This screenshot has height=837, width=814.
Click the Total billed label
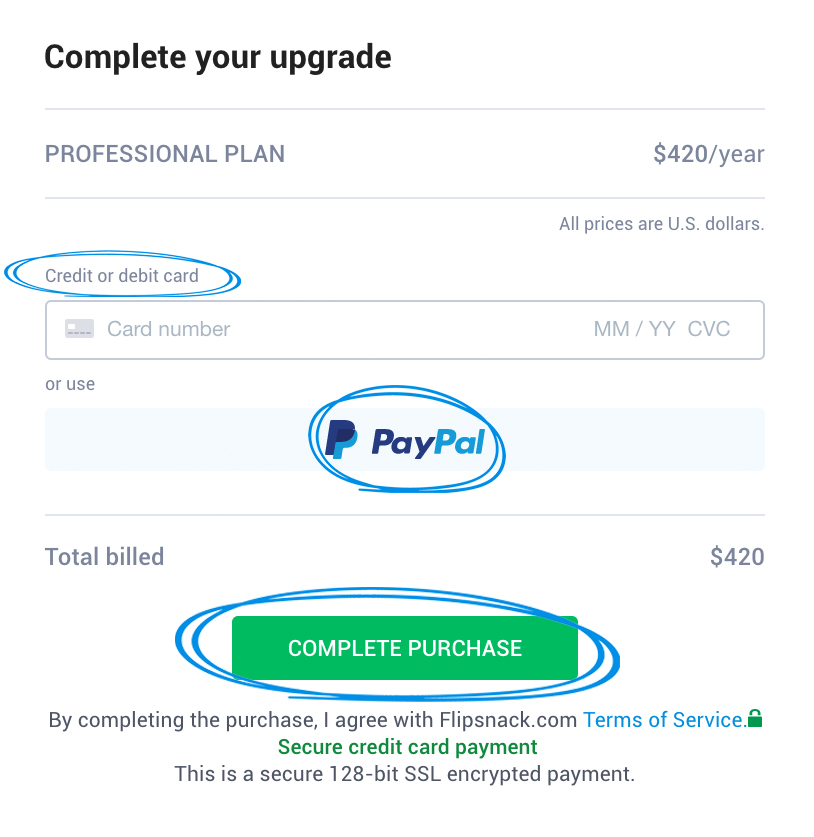(105, 557)
